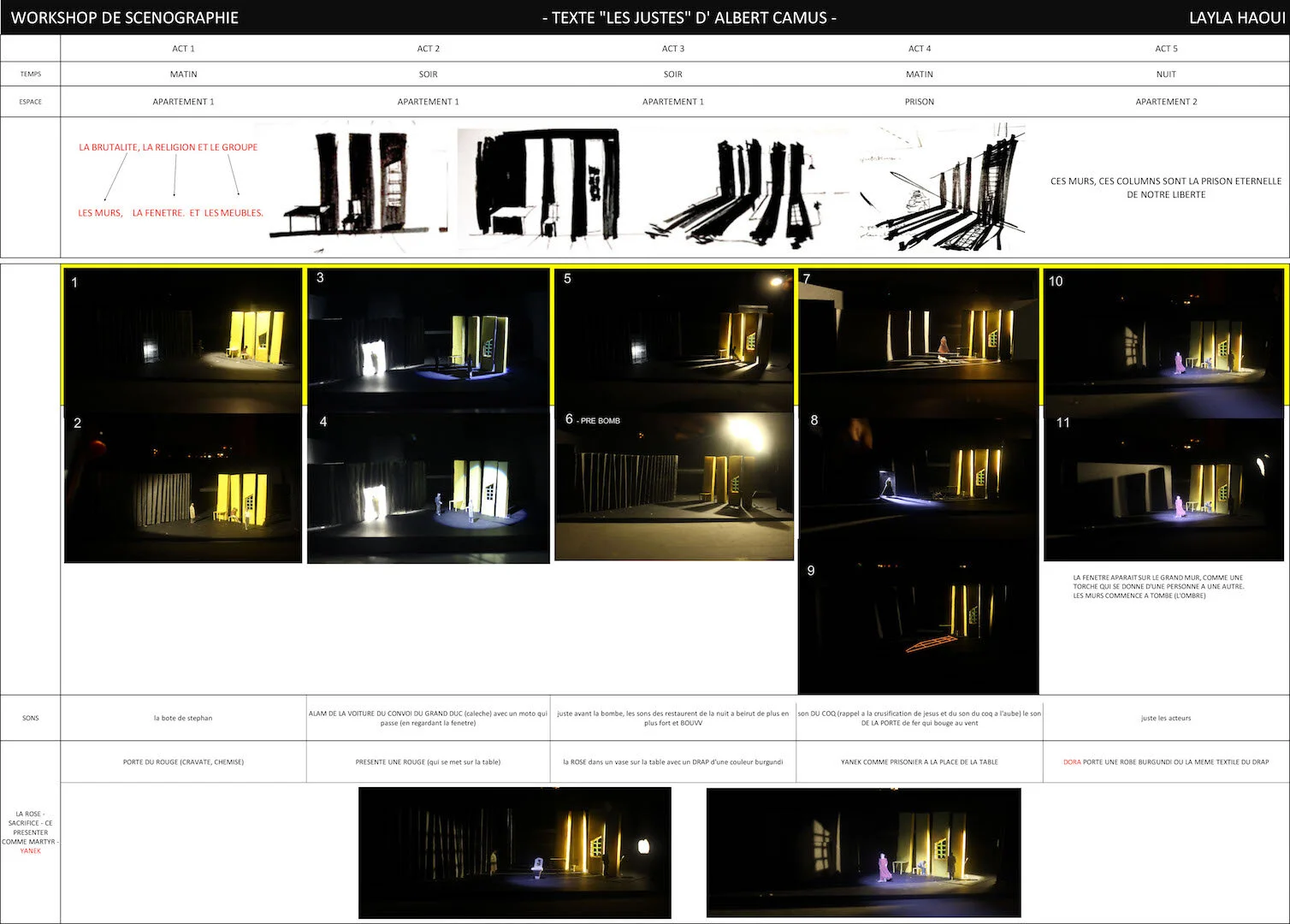Click the sound note starting "son DU COQ"
The width and height of the screenshot is (1290, 924).
pyautogui.click(x=920, y=718)
